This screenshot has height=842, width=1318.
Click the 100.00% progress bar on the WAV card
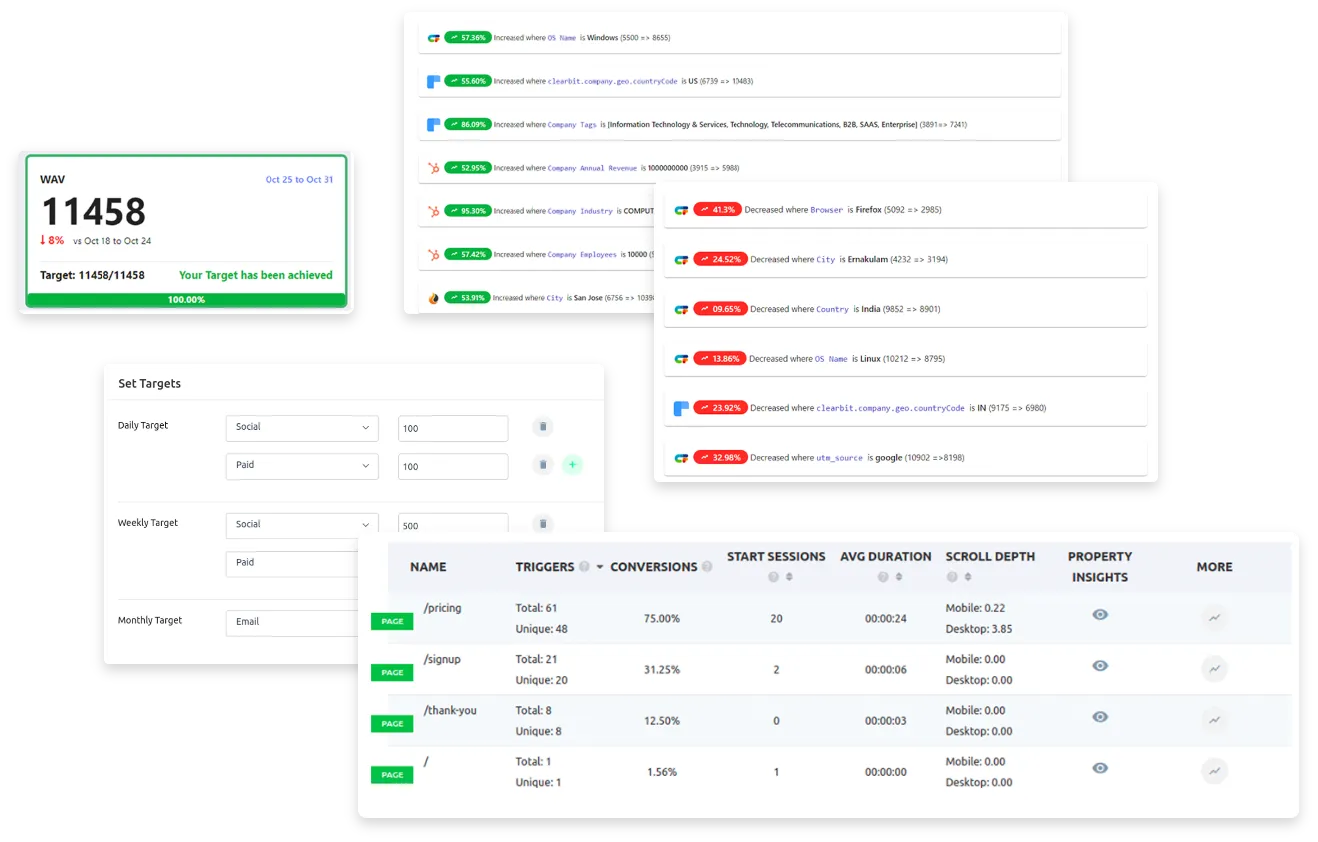[x=186, y=300]
